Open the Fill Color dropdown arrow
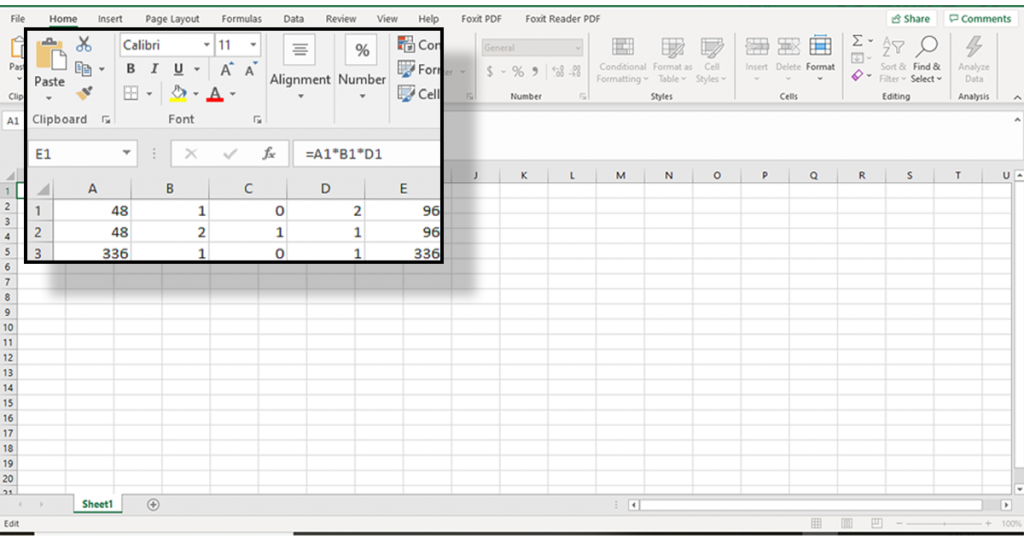The width and height of the screenshot is (1024, 538). point(195,94)
